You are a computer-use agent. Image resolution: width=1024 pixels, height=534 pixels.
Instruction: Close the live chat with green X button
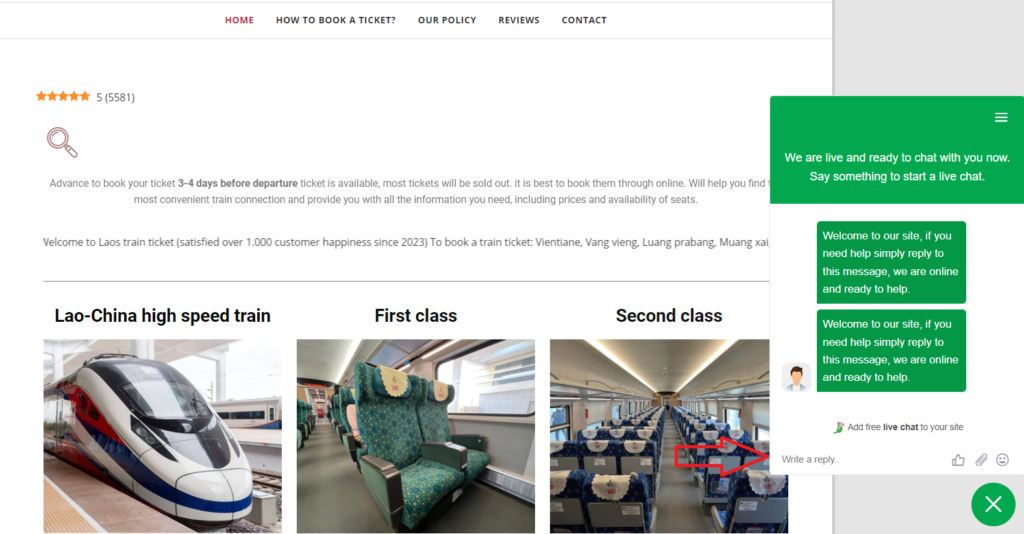pyautogui.click(x=993, y=504)
